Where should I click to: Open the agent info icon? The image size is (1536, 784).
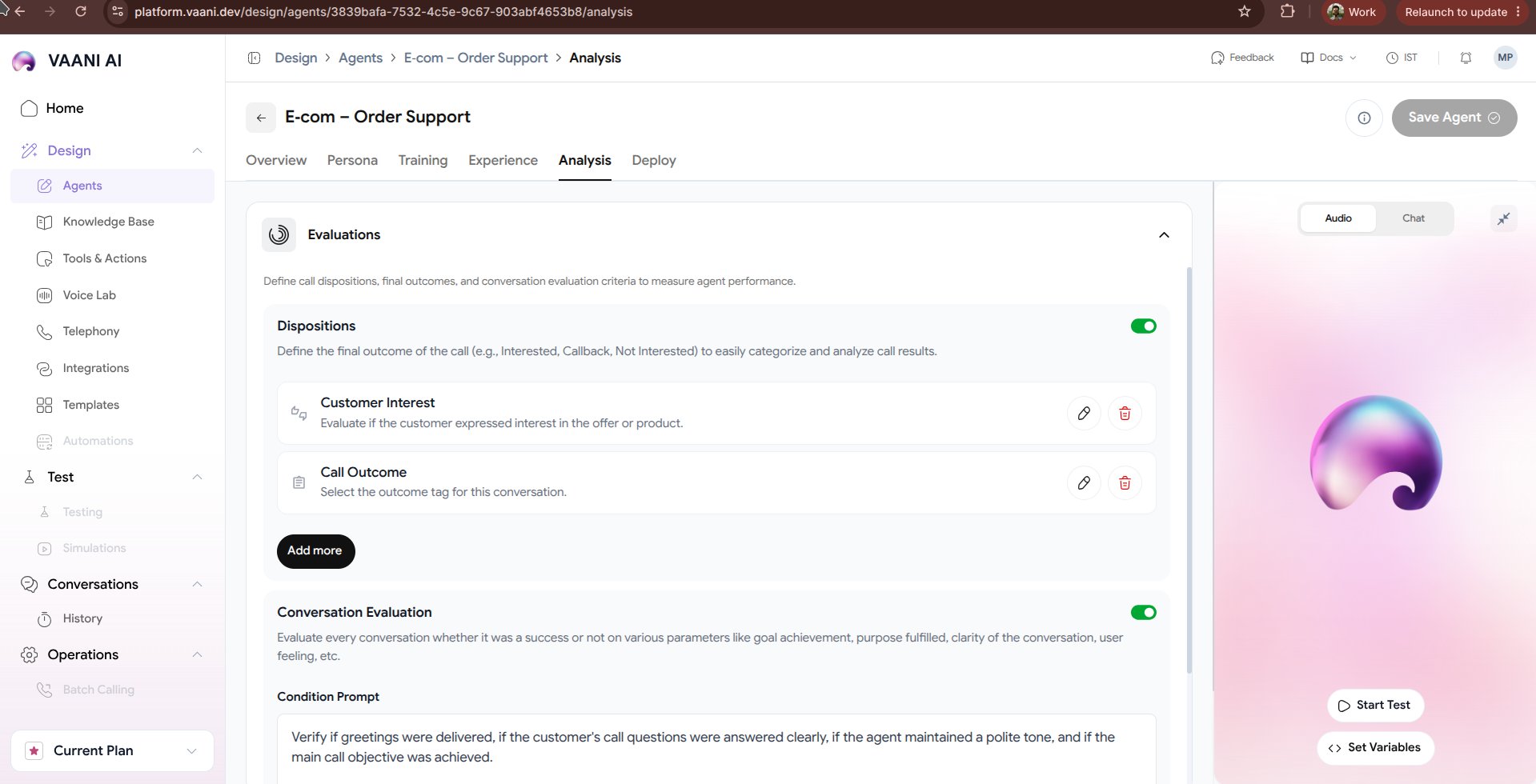point(1364,118)
